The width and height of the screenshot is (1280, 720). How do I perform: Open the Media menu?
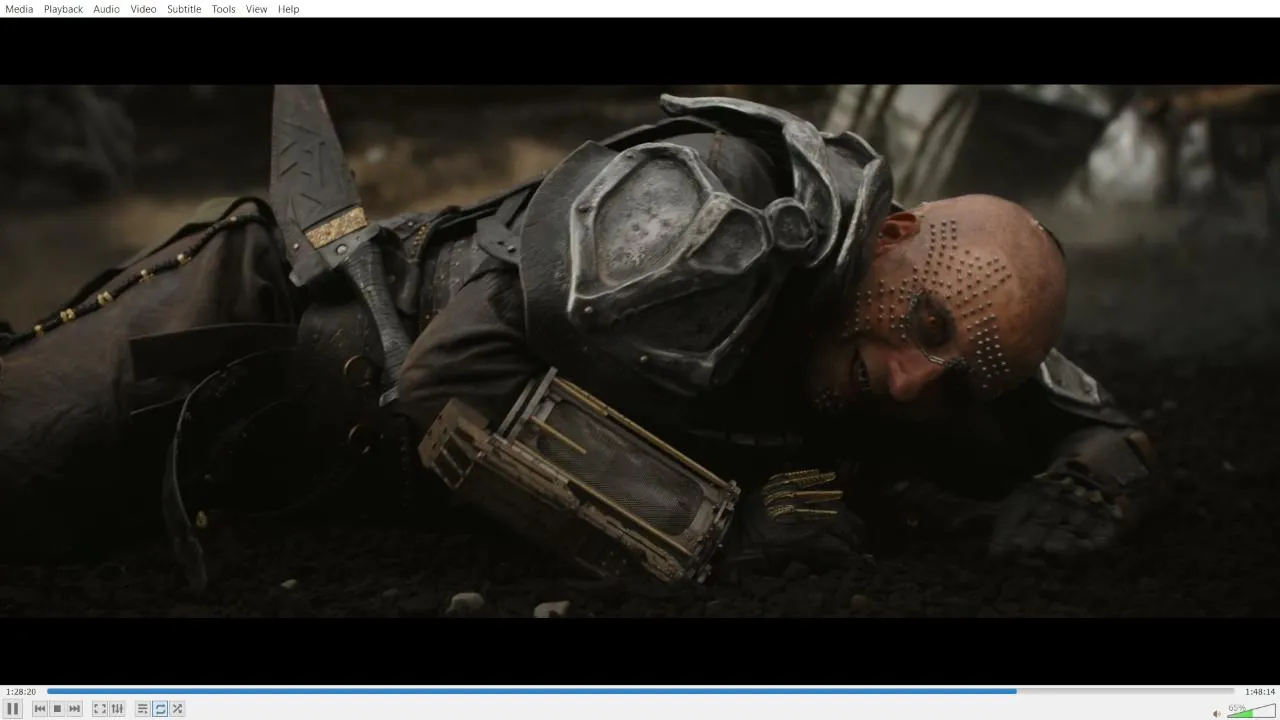(x=19, y=9)
